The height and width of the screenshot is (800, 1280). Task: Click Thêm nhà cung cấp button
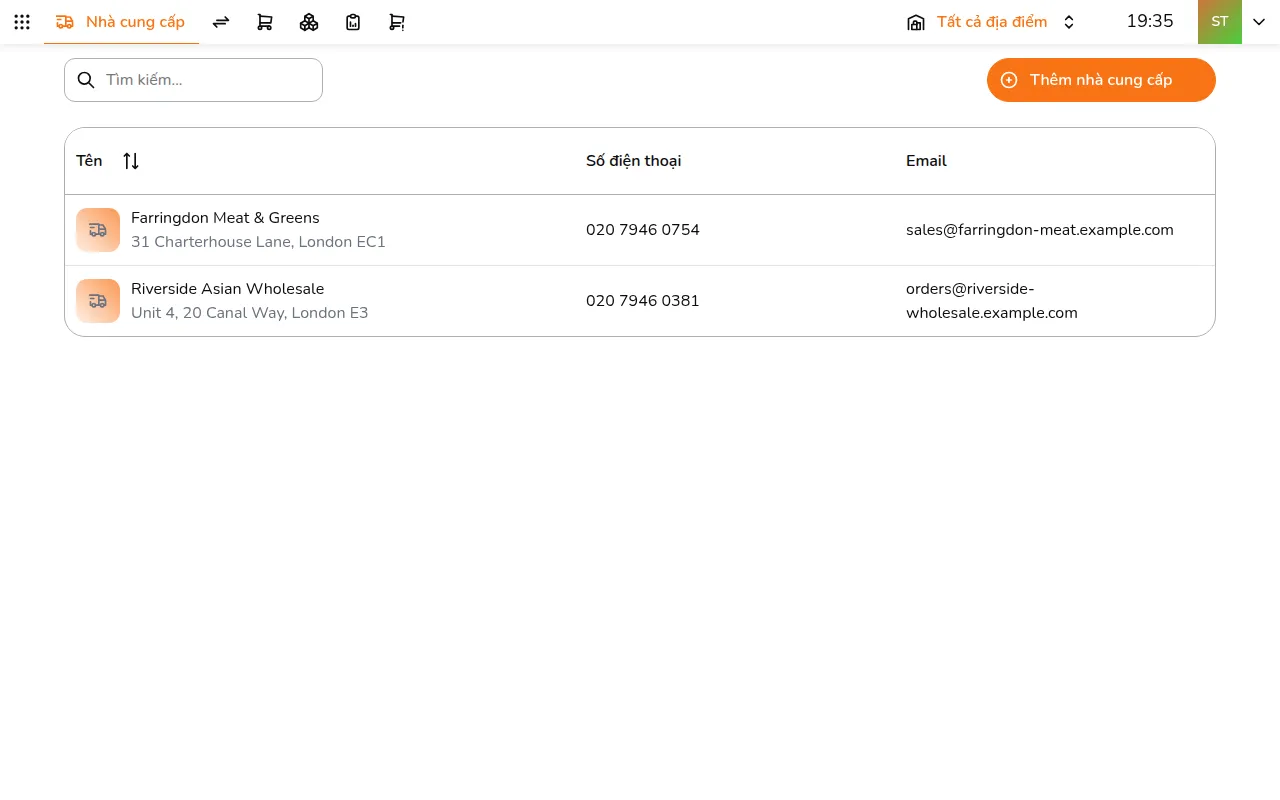1101,80
